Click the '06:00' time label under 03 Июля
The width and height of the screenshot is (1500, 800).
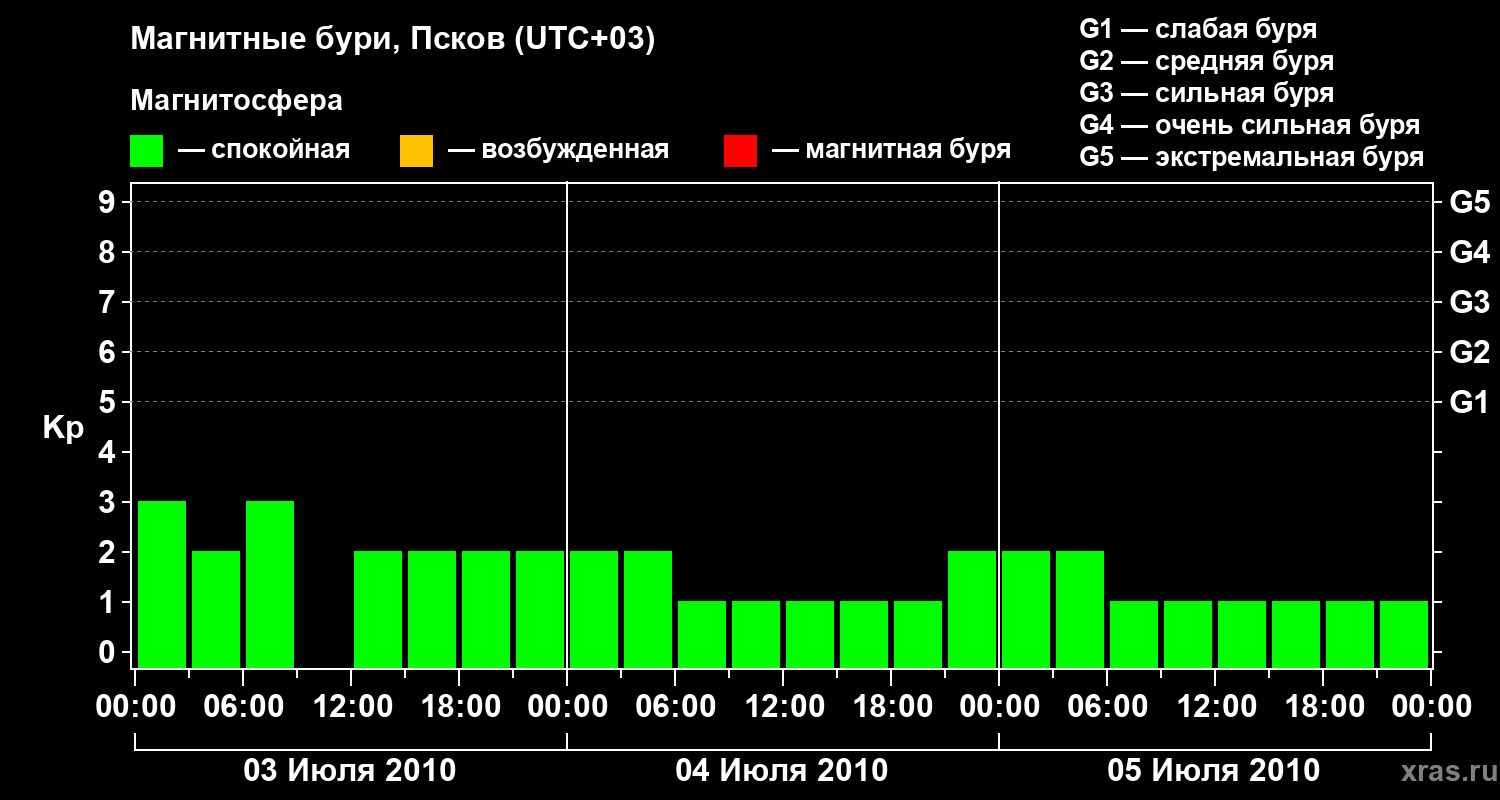244,707
